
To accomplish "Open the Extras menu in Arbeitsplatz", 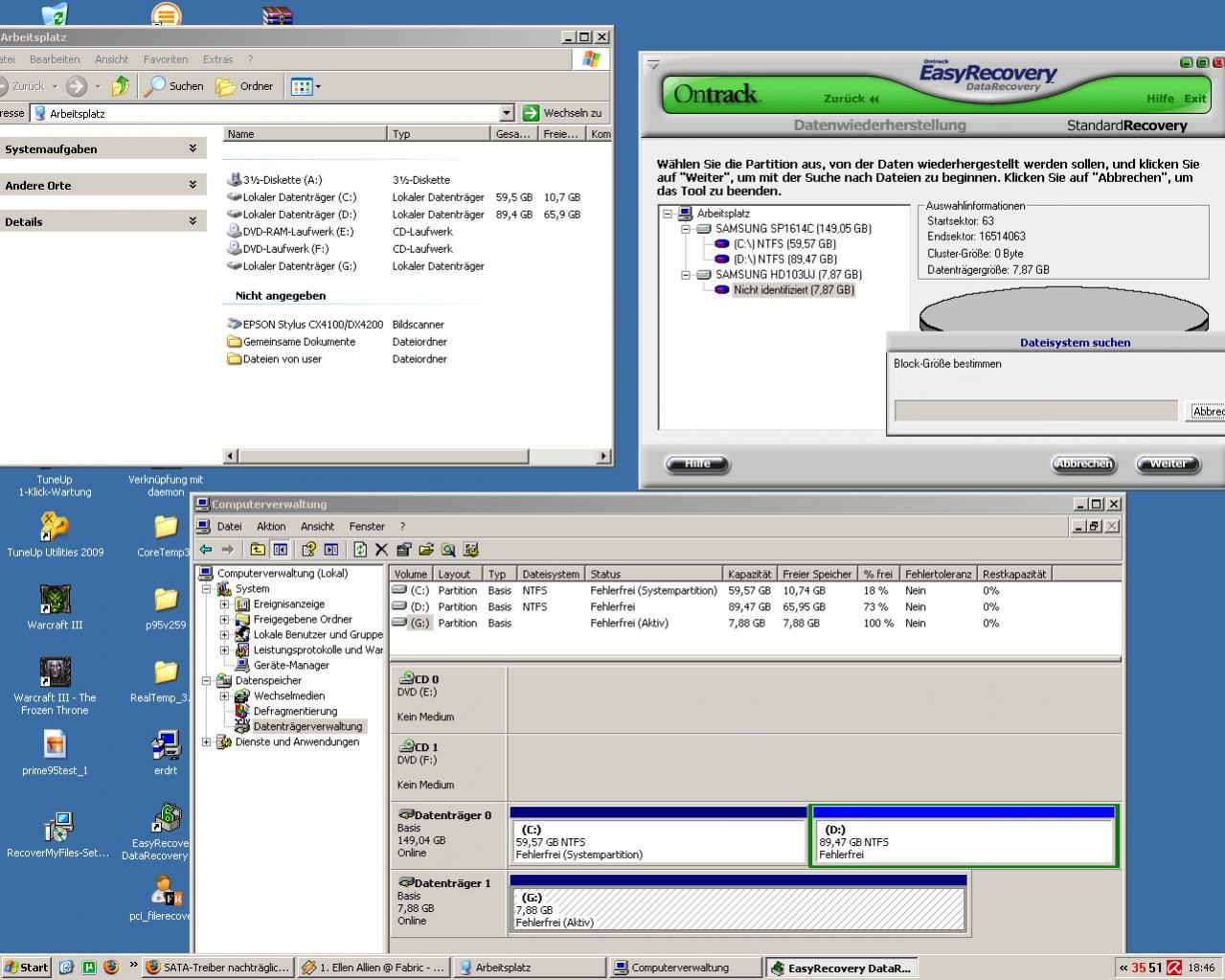I will (x=217, y=59).
